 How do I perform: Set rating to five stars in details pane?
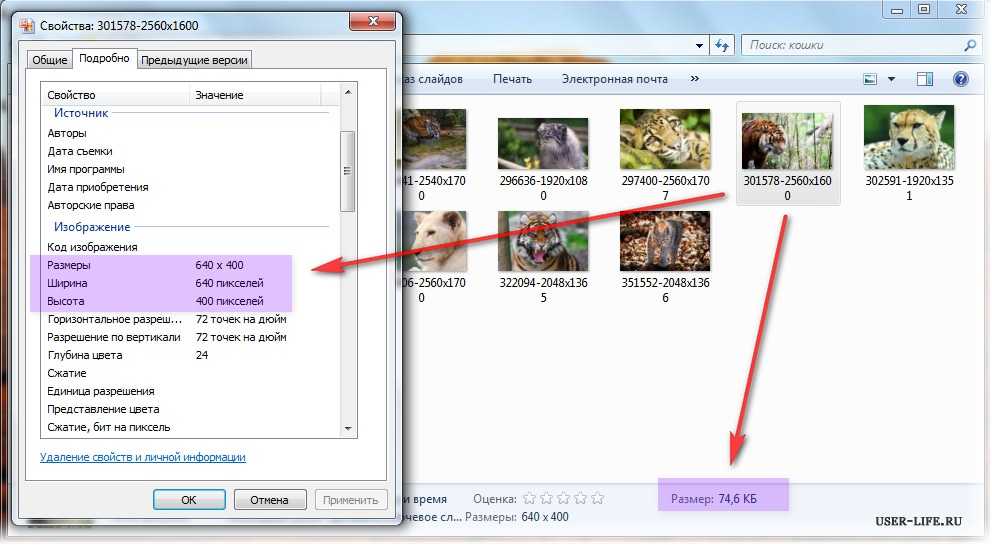(x=598, y=499)
